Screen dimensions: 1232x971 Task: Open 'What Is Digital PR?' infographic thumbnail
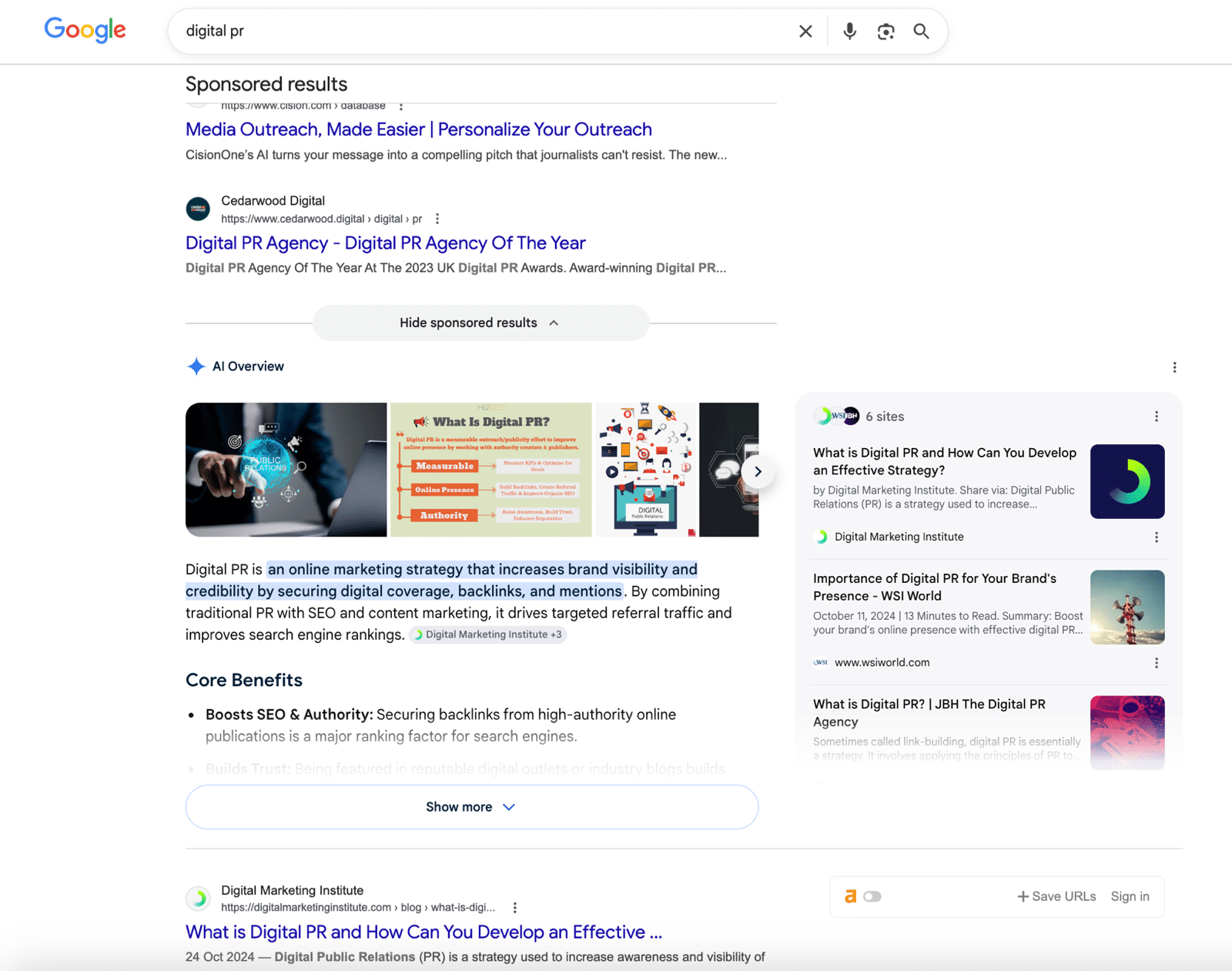(x=491, y=470)
